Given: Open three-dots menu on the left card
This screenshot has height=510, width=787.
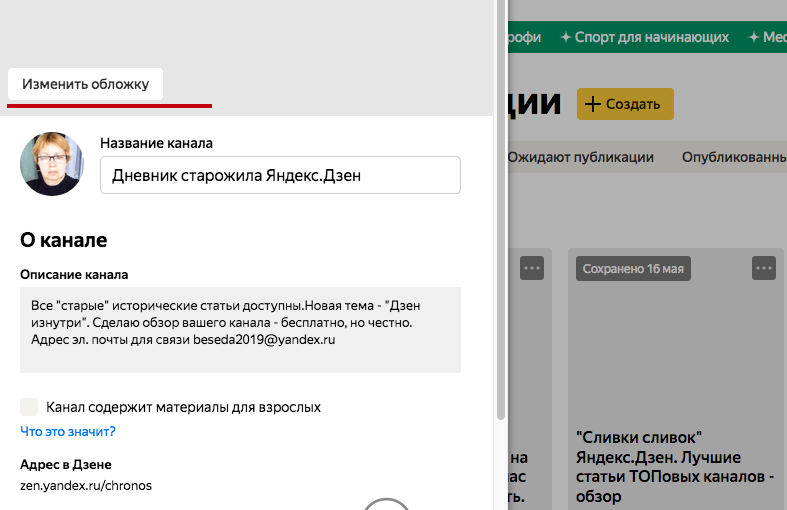Looking at the screenshot, I should click(532, 268).
